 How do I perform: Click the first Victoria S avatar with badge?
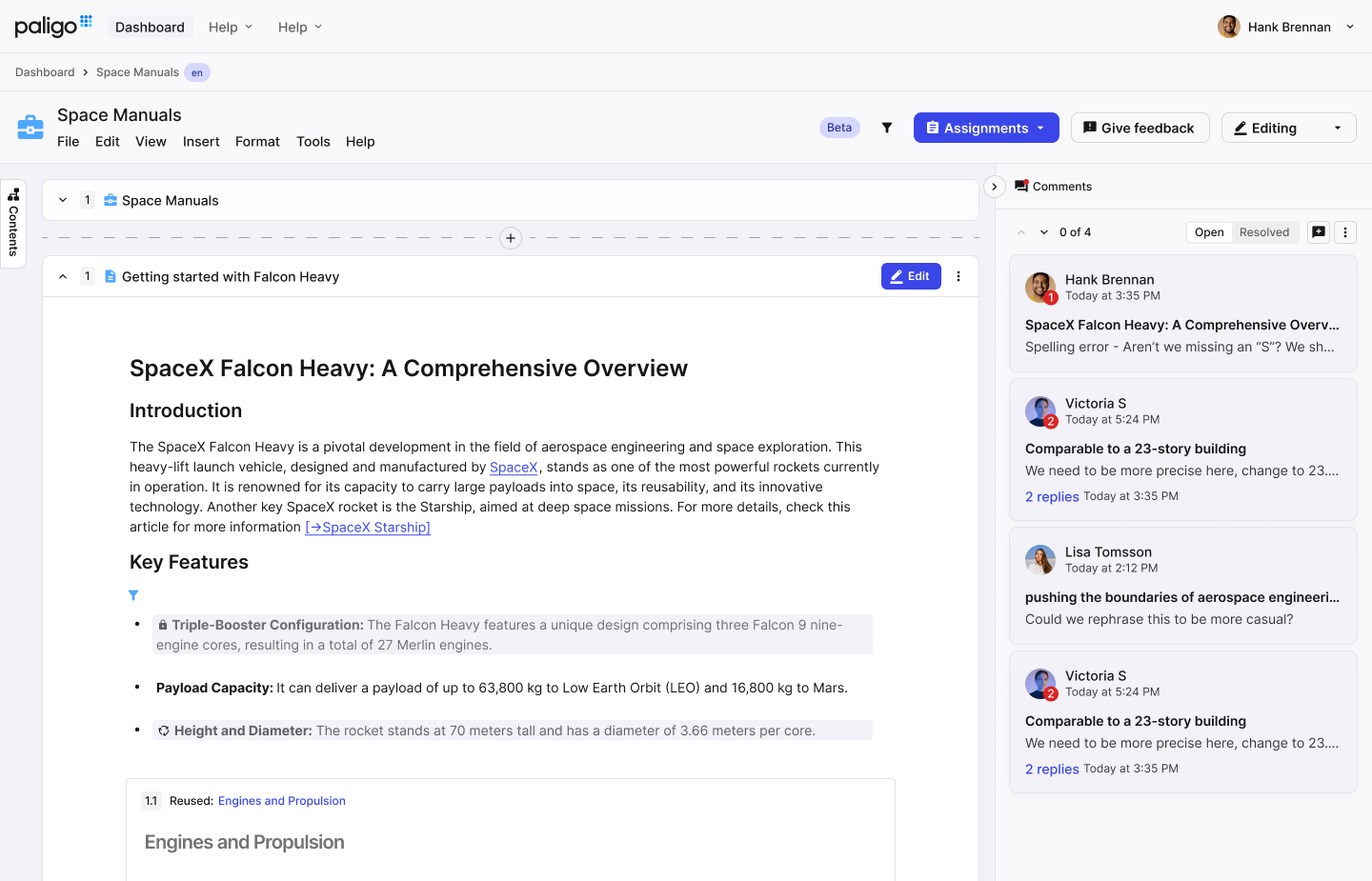coord(1040,411)
